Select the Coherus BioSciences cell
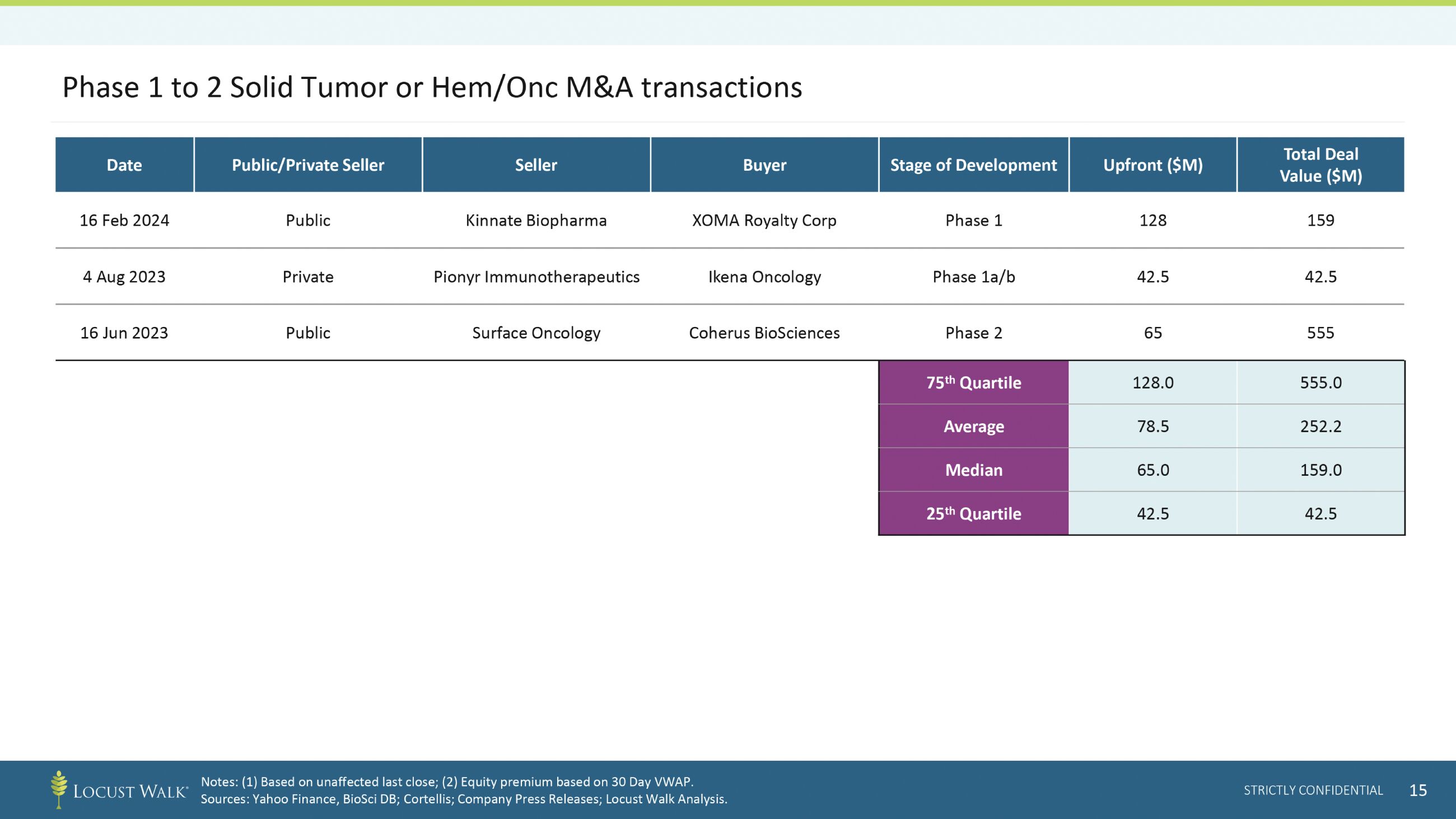This screenshot has height=819, width=1456. coord(764,333)
